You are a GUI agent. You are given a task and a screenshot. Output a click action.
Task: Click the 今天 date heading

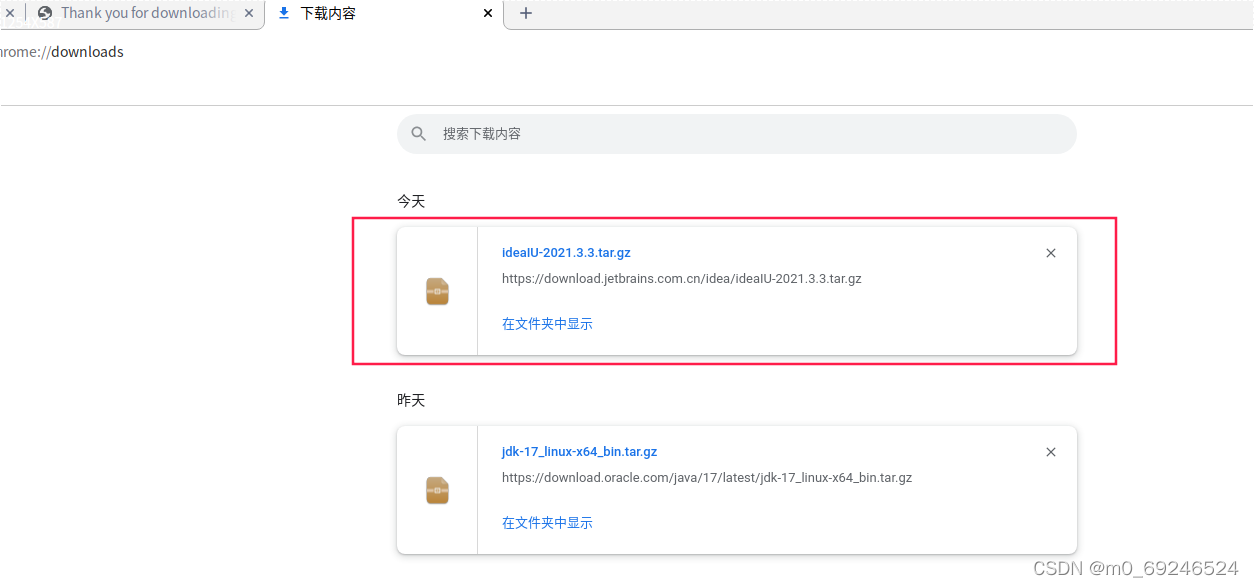click(x=411, y=201)
